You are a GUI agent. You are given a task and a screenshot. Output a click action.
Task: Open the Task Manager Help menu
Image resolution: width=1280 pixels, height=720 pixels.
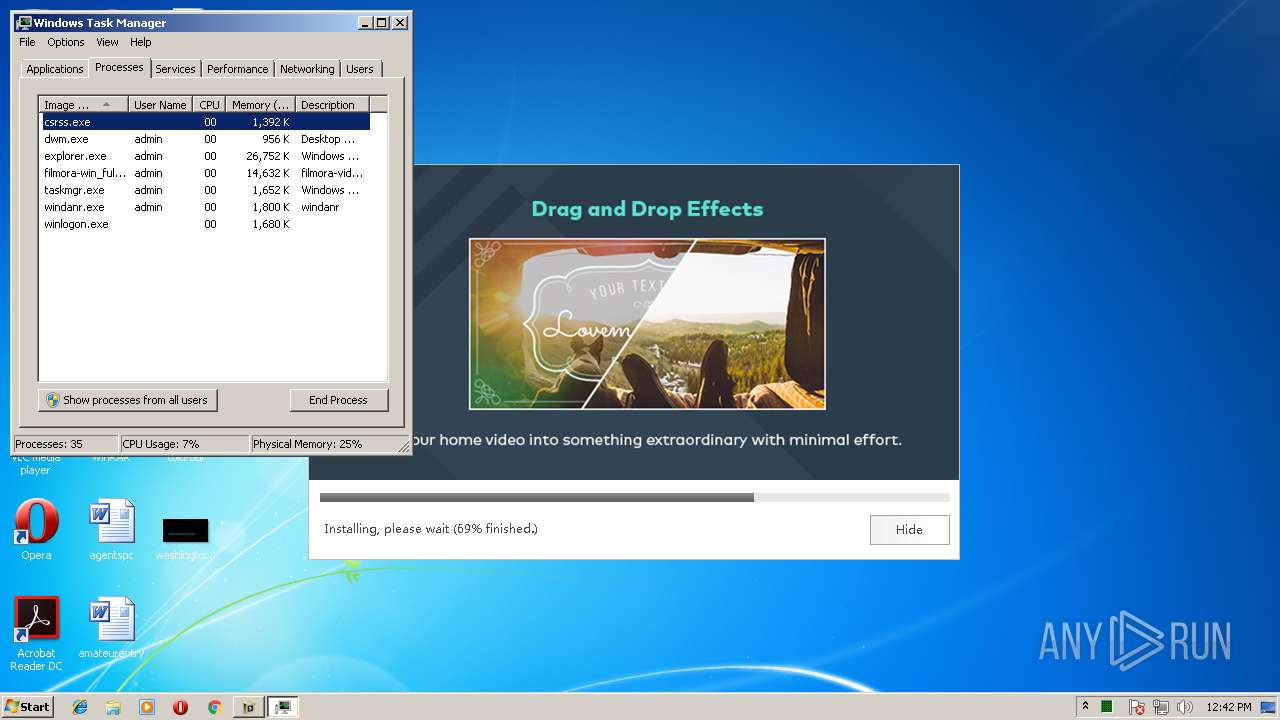(x=141, y=42)
